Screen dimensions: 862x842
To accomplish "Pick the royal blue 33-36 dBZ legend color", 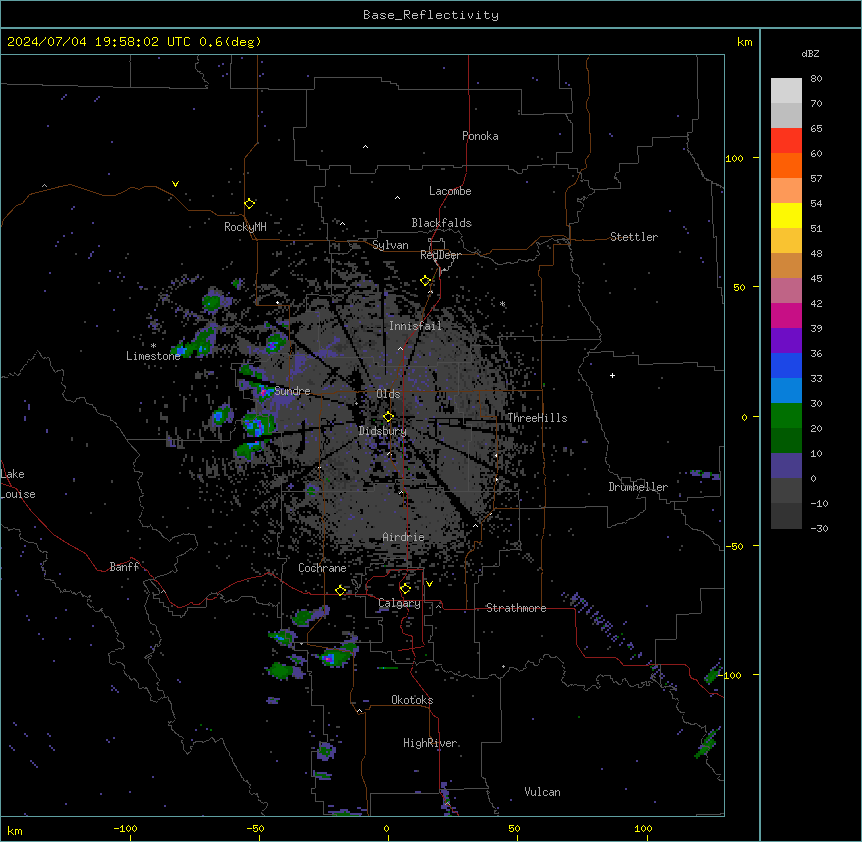I will [786, 365].
